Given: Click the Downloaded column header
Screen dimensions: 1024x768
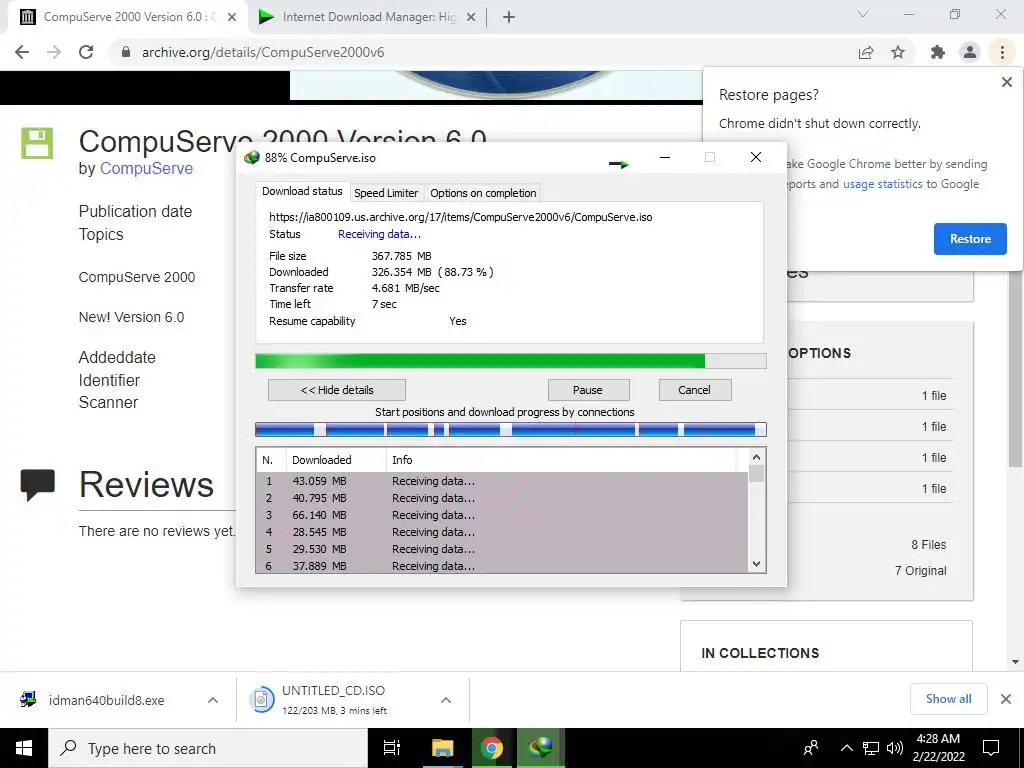Looking at the screenshot, I should (336, 460).
